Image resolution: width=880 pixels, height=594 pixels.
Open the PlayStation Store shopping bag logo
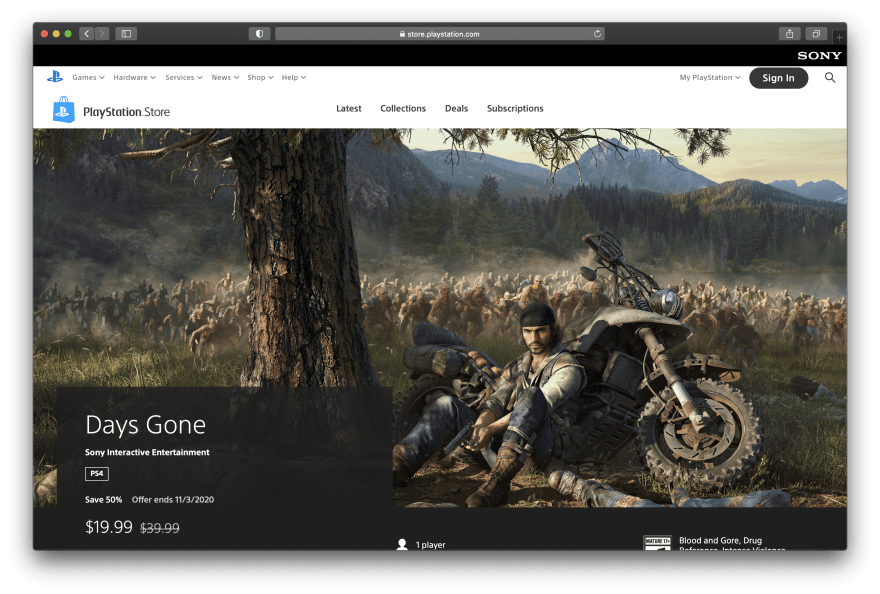point(63,109)
